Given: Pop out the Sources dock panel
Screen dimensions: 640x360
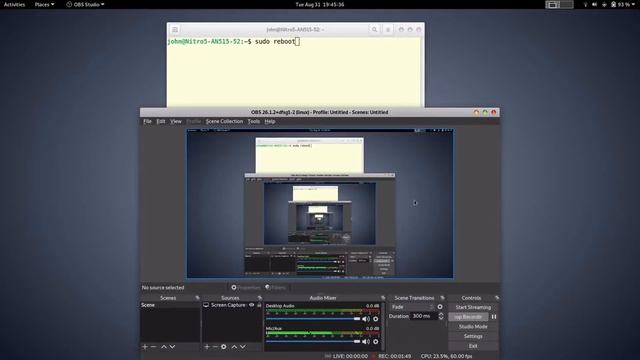Looking at the screenshot, I should [260, 298].
